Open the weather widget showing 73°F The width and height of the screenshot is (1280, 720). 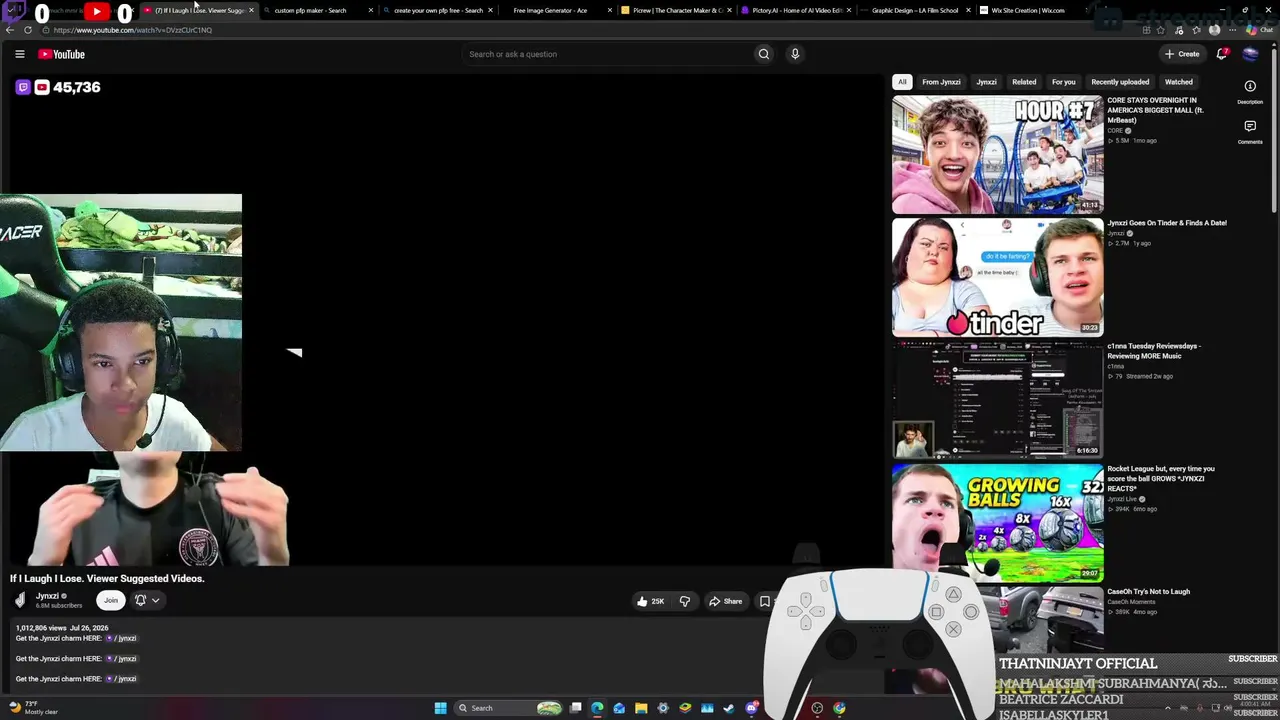pyautogui.click(x=33, y=708)
